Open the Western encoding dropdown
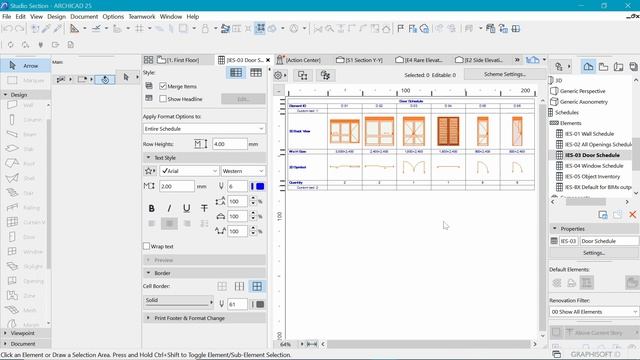 pos(243,171)
